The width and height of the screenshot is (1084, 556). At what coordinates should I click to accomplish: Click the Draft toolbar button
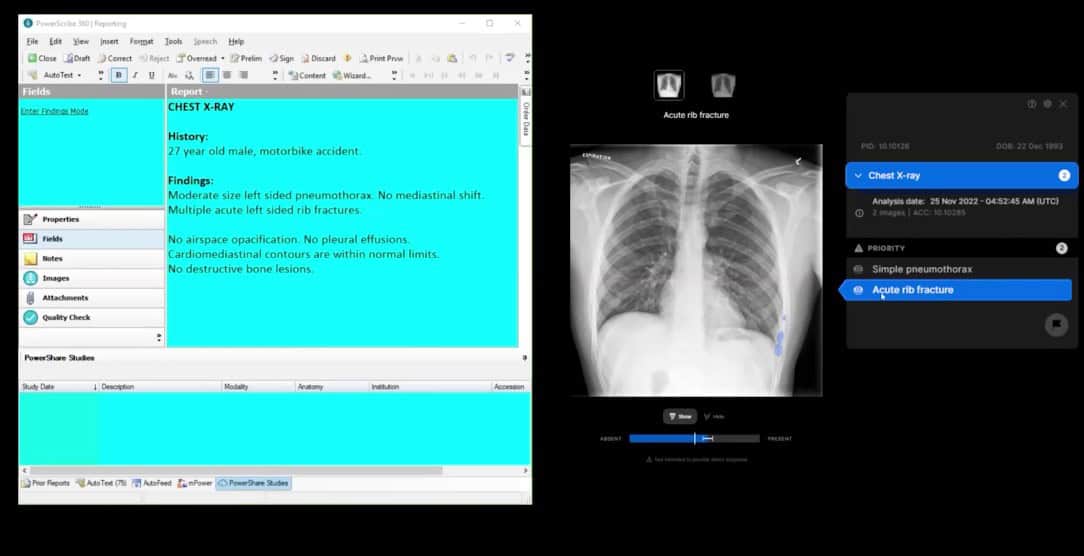[x=77, y=58]
